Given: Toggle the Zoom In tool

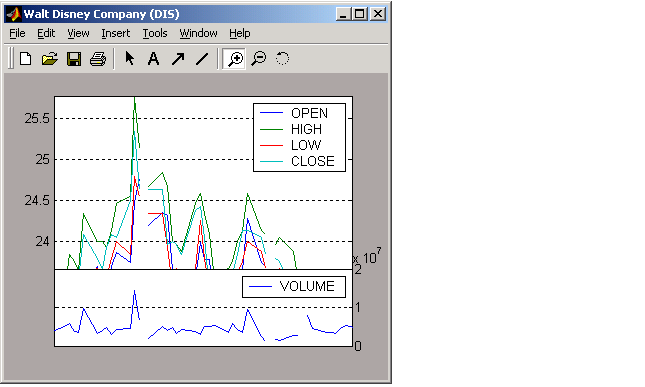Looking at the screenshot, I should [234, 58].
